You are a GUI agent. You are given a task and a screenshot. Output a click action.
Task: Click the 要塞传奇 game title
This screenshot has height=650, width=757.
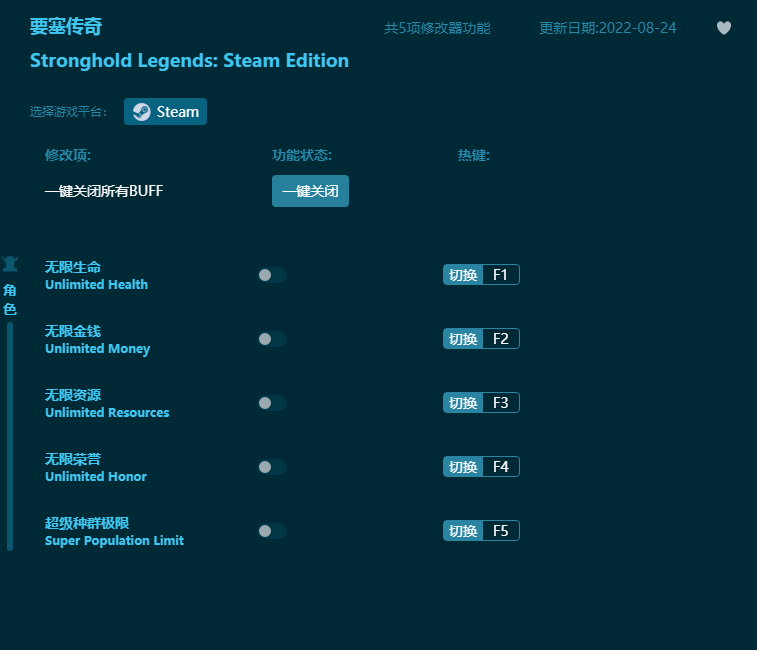coord(66,27)
